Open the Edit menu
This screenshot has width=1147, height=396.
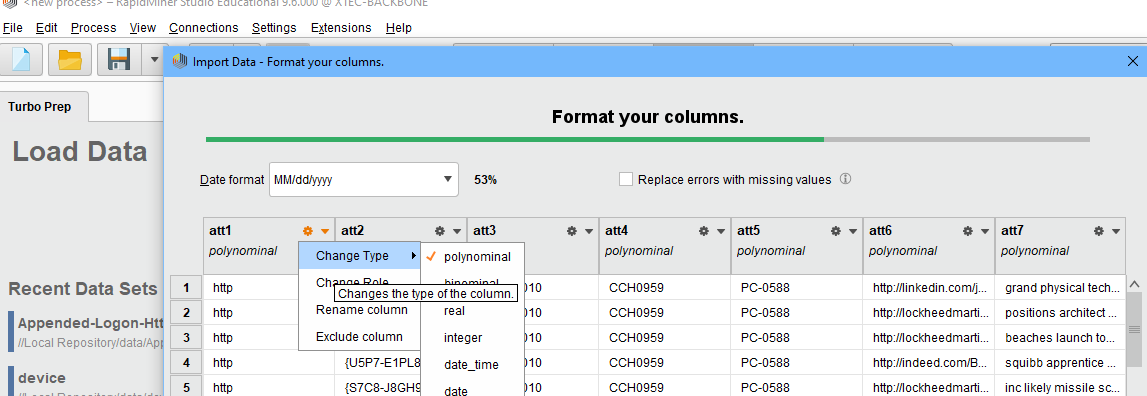46,28
